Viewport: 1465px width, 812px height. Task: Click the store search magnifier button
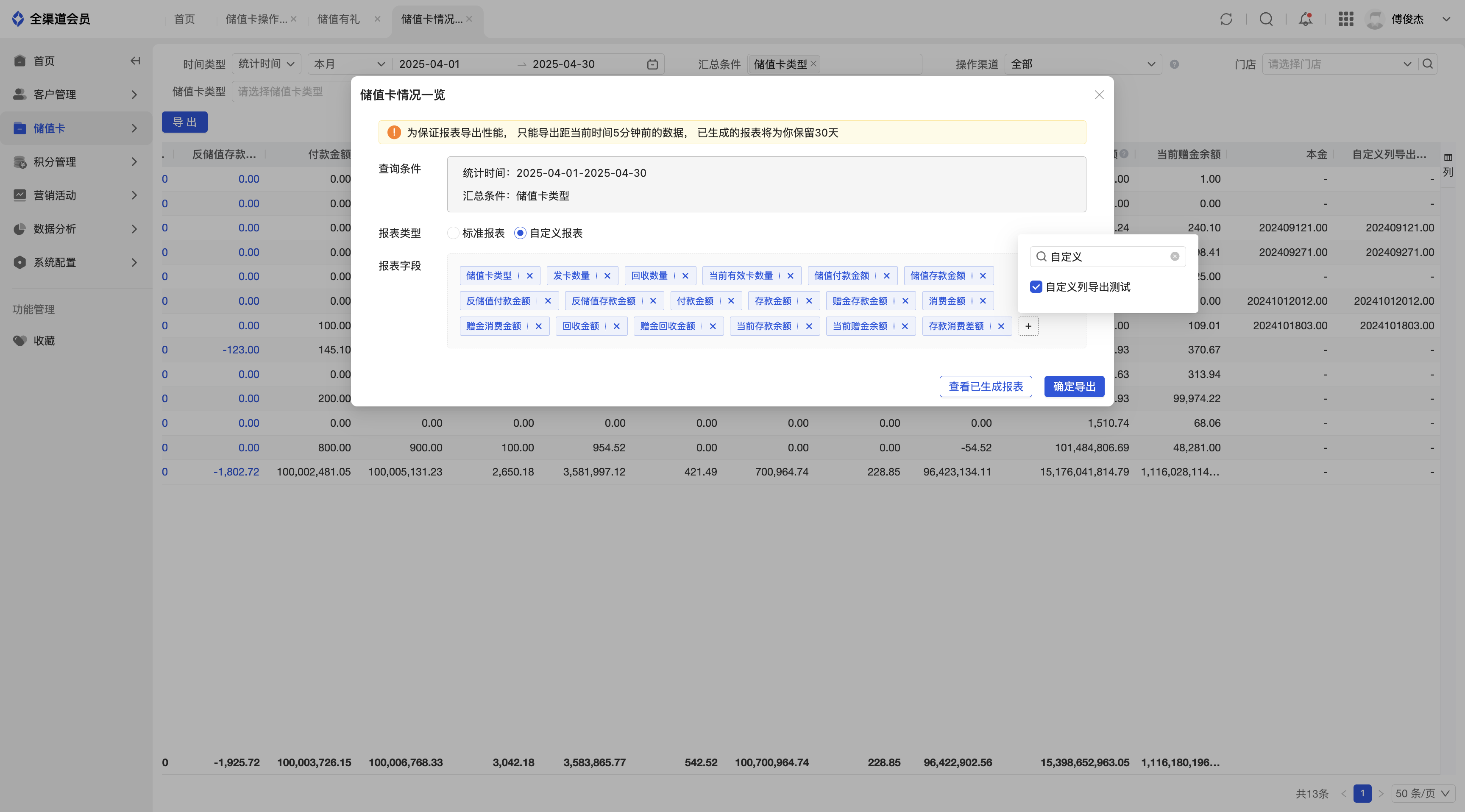[x=1427, y=64]
